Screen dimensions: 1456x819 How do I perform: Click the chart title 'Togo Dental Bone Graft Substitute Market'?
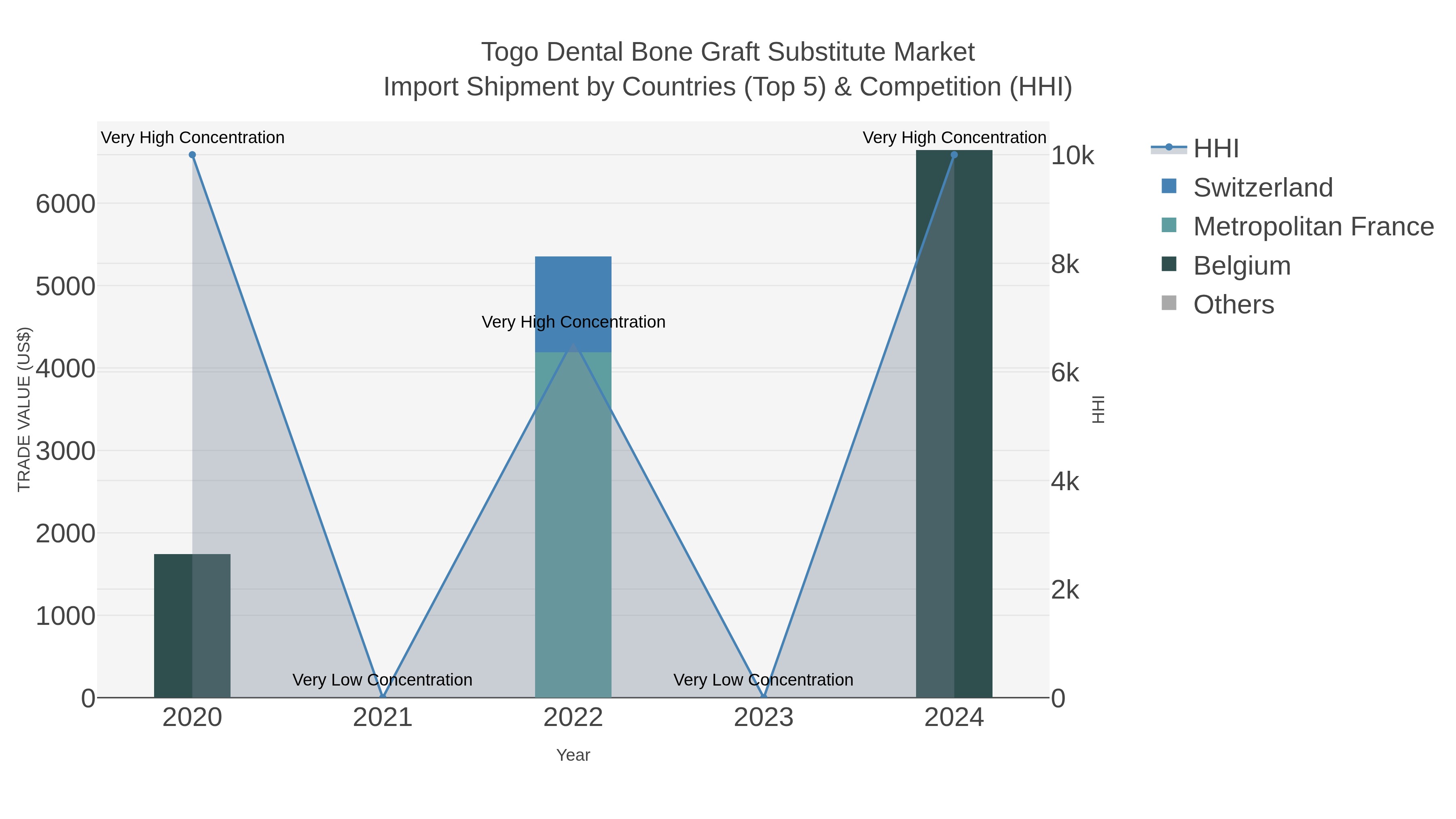click(x=728, y=52)
